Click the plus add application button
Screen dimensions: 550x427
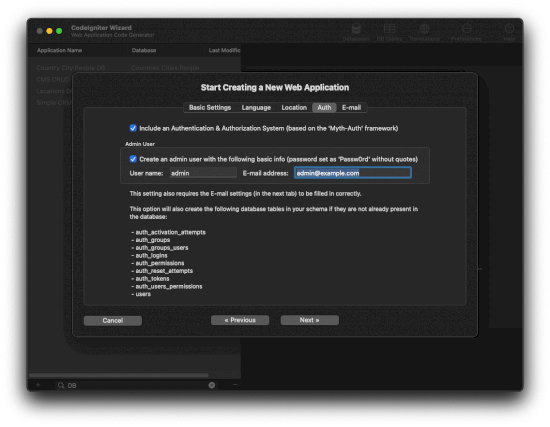pyautogui.click(x=38, y=385)
